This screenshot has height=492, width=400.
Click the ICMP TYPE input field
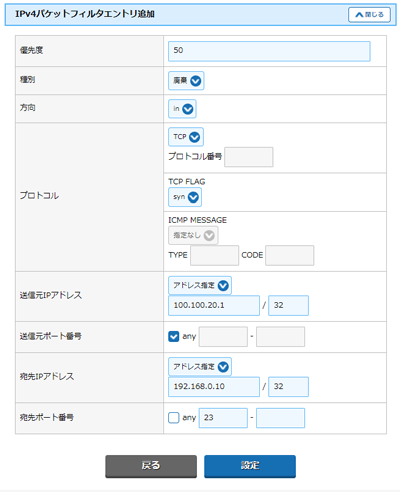tap(214, 255)
